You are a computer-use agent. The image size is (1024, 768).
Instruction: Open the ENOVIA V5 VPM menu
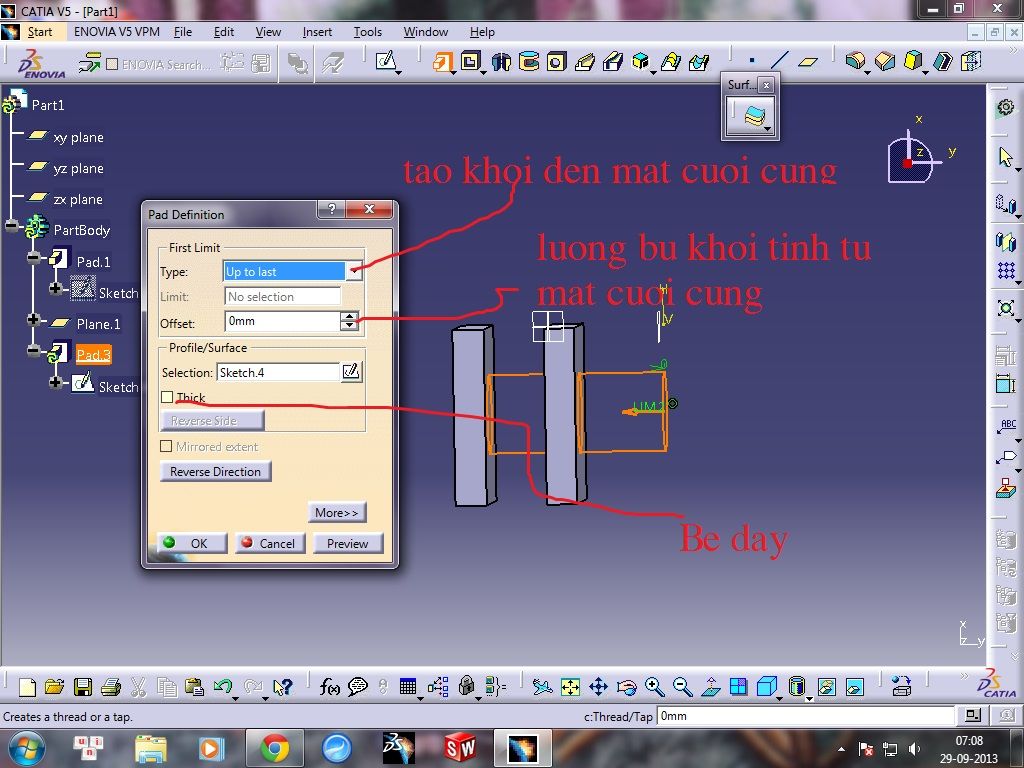pos(116,31)
